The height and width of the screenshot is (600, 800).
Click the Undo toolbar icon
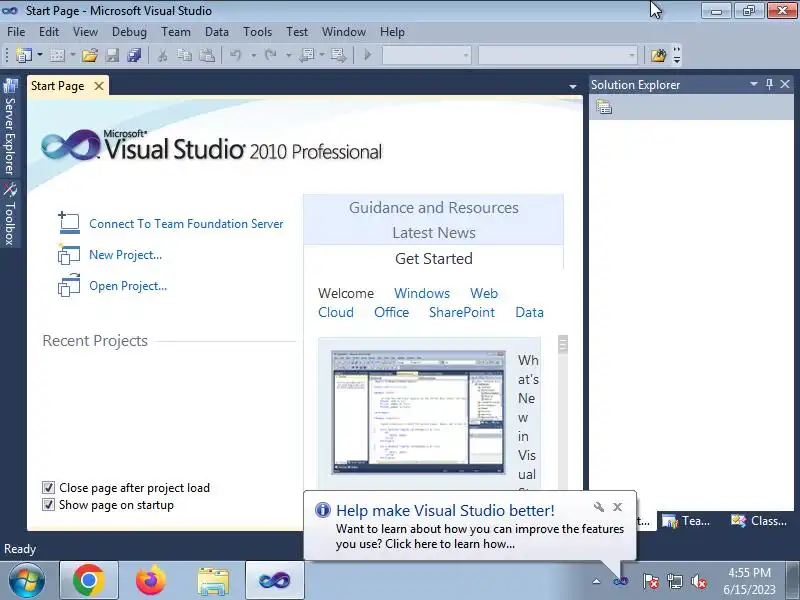click(235, 55)
